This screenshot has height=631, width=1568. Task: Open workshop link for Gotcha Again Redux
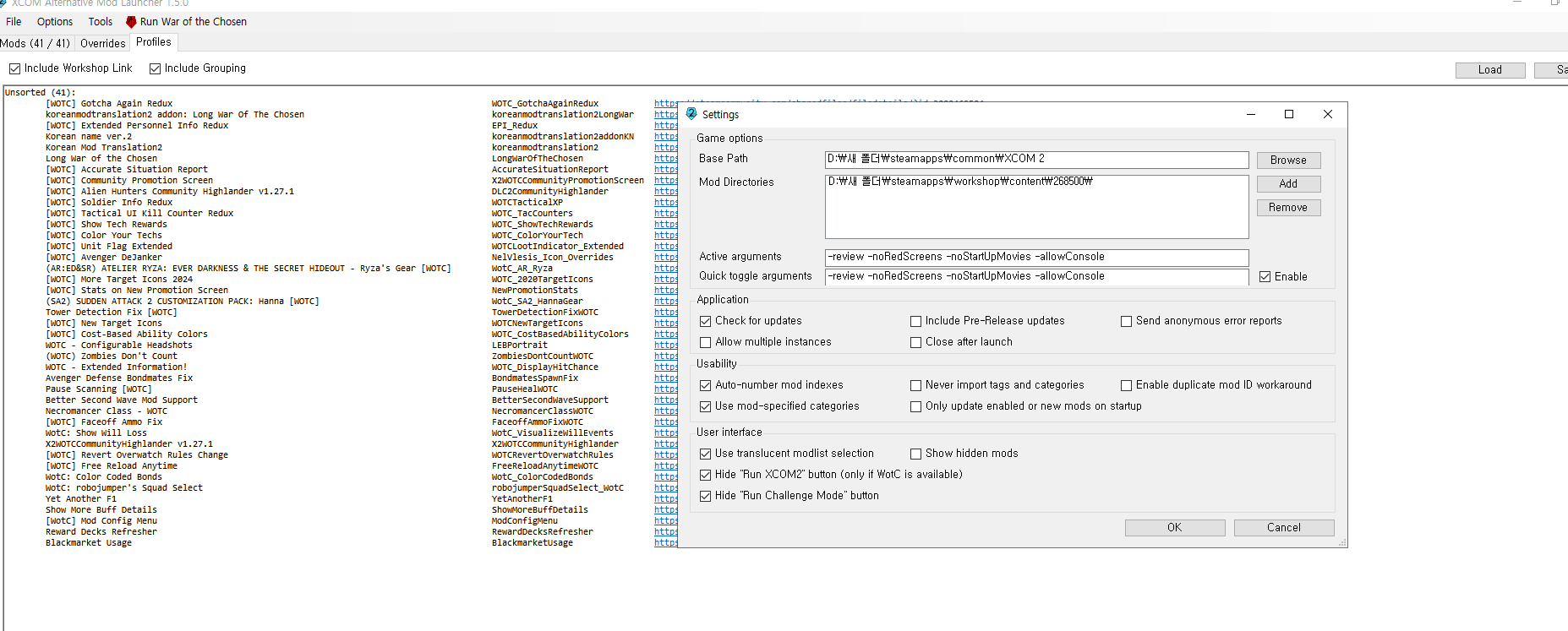click(666, 104)
